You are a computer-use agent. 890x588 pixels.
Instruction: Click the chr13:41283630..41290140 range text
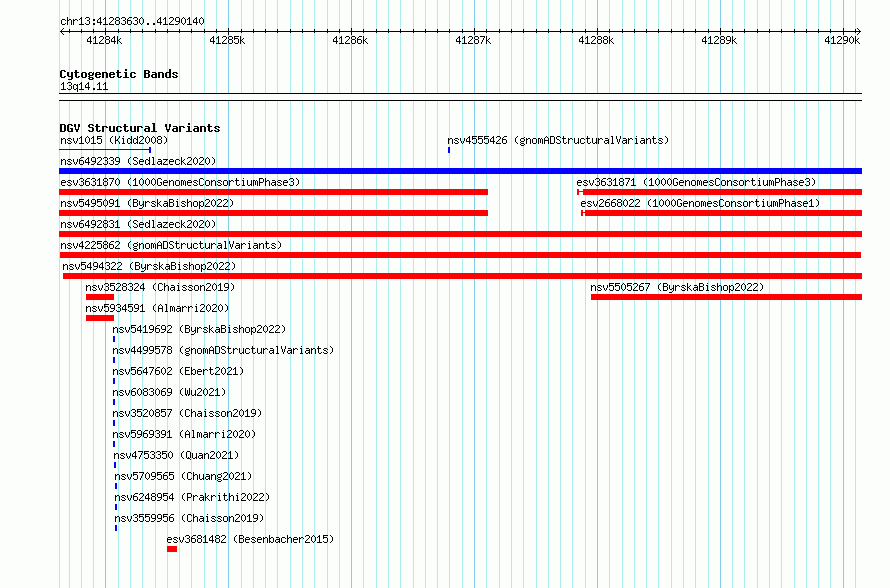pyautogui.click(x=132, y=22)
